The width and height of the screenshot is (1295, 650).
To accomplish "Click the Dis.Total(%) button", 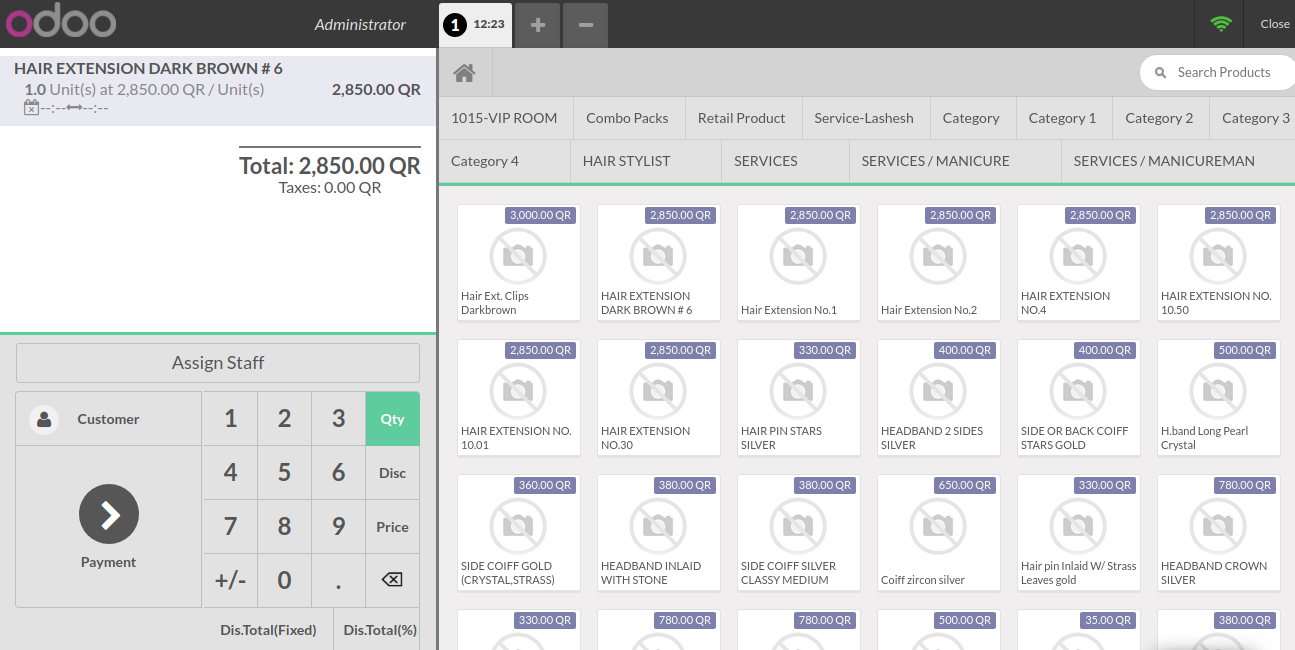I will [x=380, y=630].
